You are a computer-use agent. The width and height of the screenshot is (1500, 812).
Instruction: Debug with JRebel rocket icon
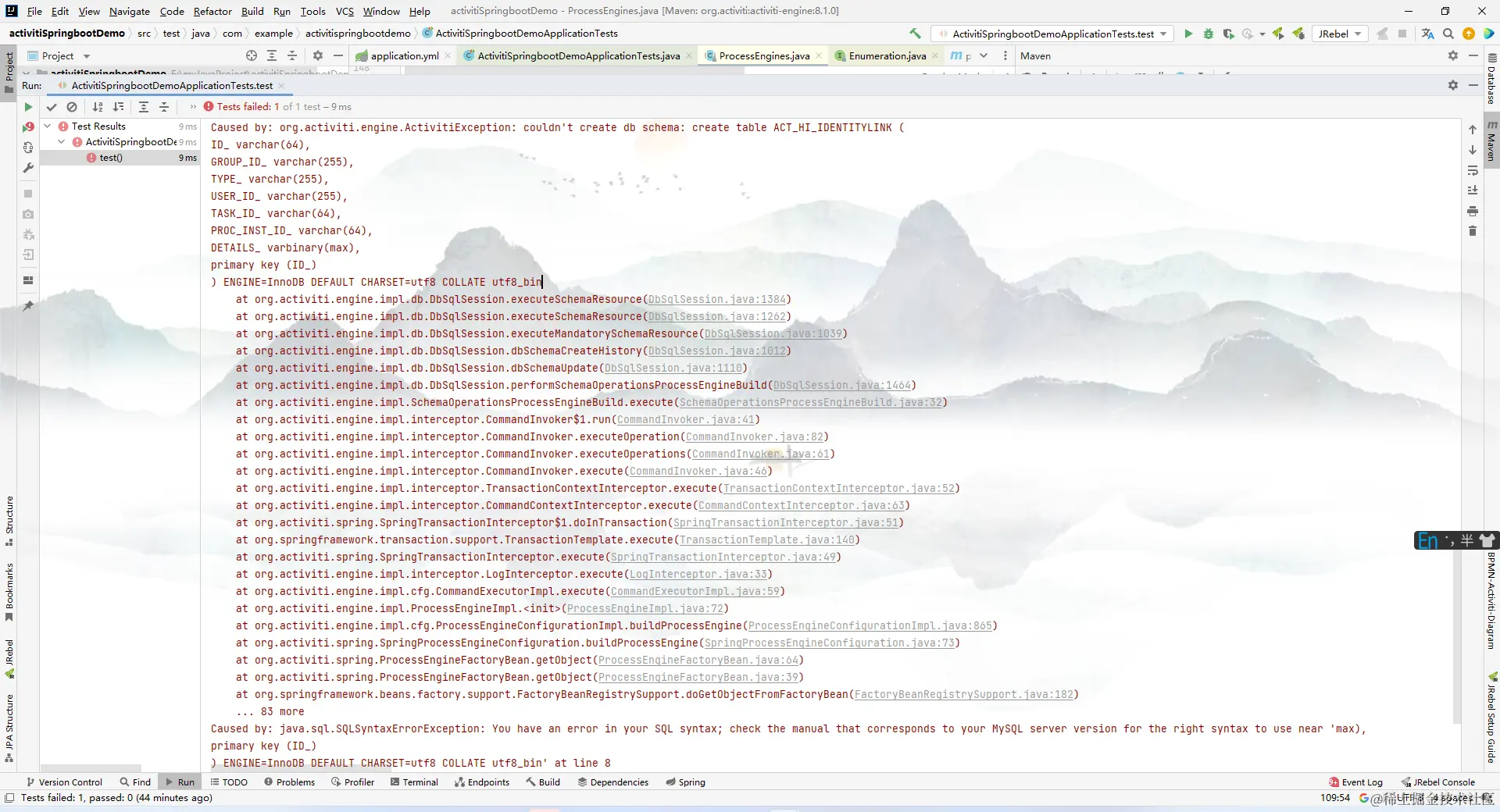[1298, 34]
